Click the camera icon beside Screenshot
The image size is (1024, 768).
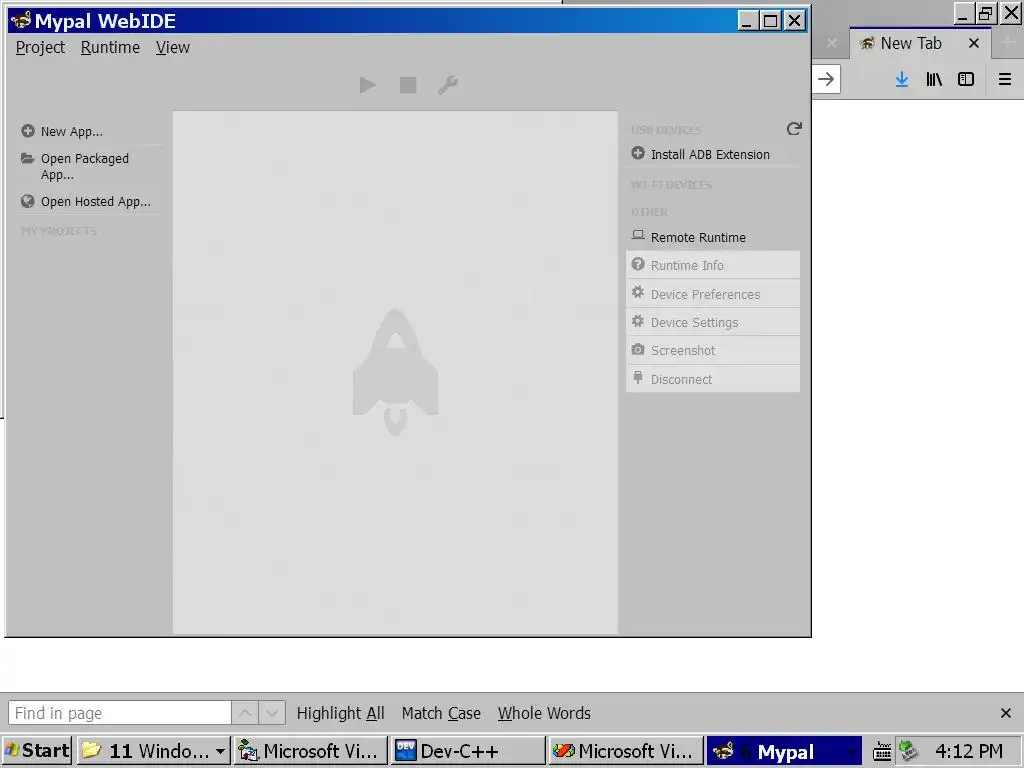(638, 349)
